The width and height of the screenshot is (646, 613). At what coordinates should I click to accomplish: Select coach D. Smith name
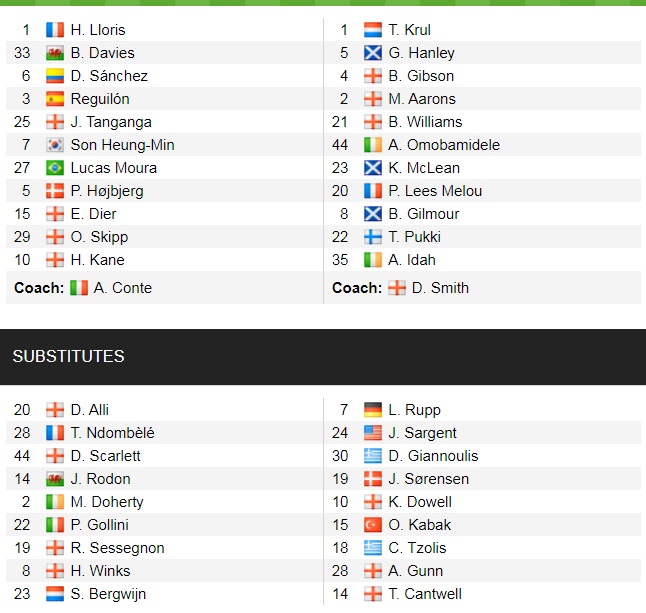[441, 288]
